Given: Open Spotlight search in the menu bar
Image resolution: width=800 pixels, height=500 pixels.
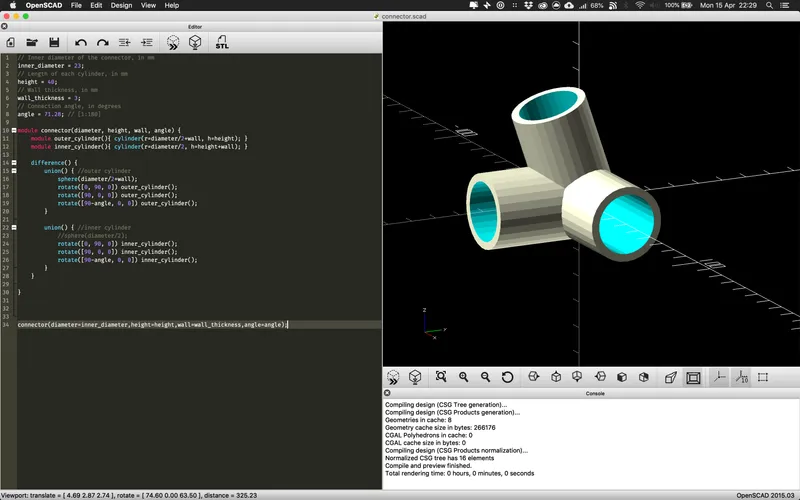Looking at the screenshot, I should [x=769, y=5].
